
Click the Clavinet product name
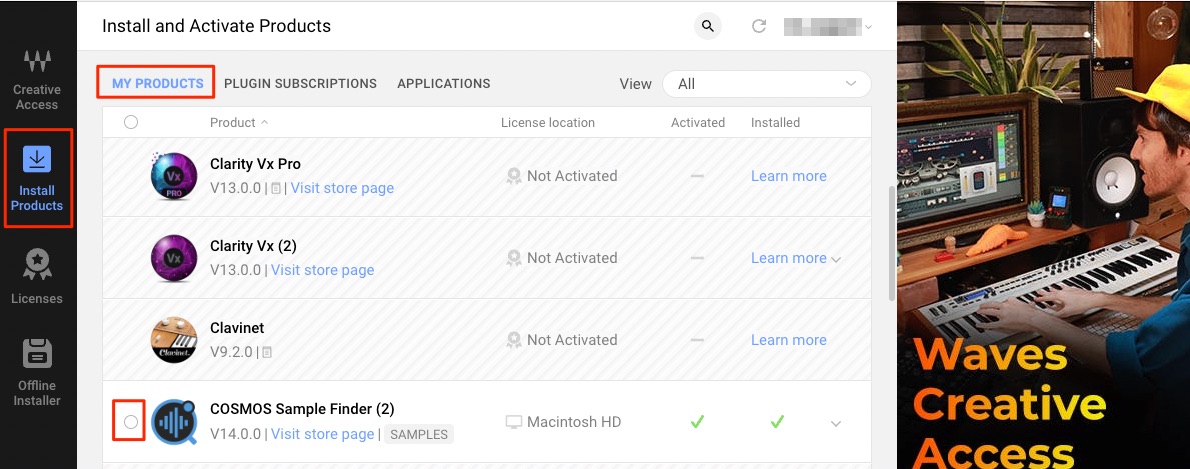click(x=237, y=328)
